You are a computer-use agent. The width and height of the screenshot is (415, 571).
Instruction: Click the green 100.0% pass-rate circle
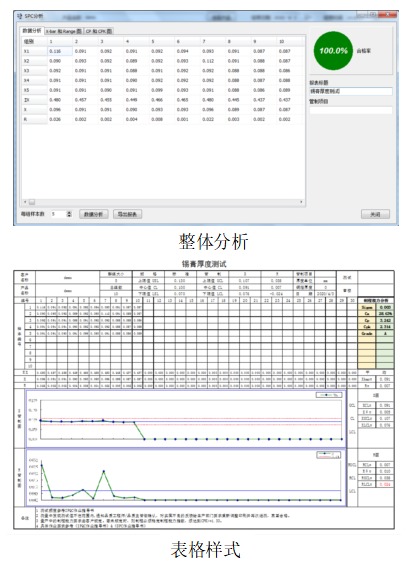click(x=333, y=51)
